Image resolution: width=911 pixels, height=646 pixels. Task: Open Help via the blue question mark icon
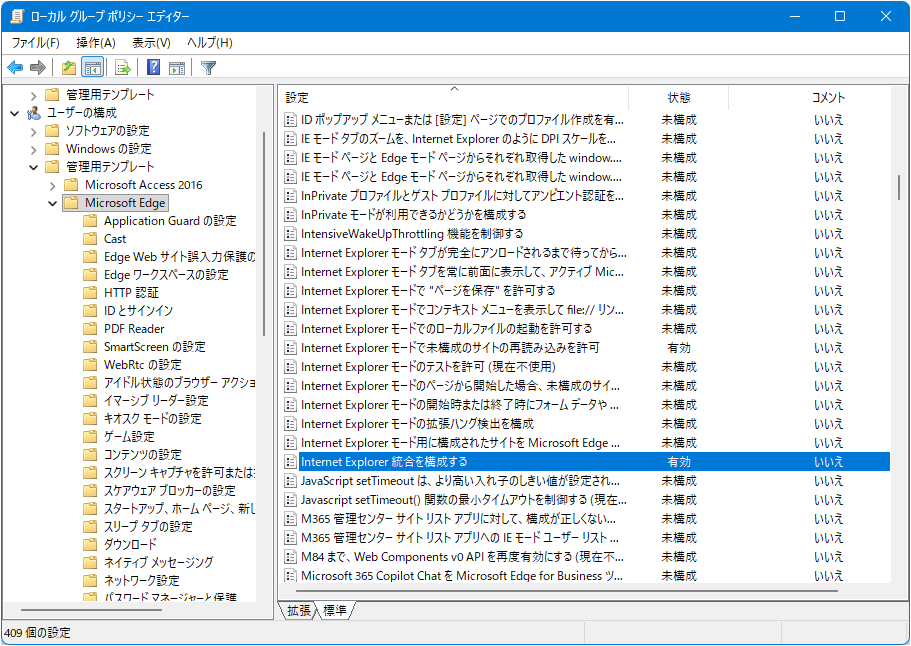coord(153,68)
